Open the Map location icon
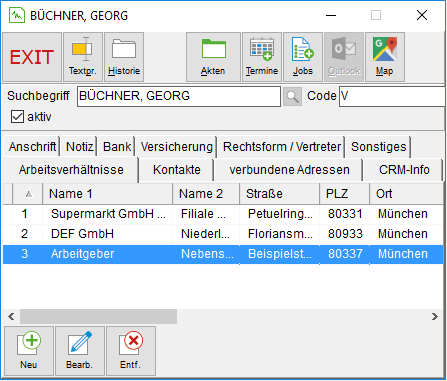The width and height of the screenshot is (447, 381). pyautogui.click(x=385, y=57)
